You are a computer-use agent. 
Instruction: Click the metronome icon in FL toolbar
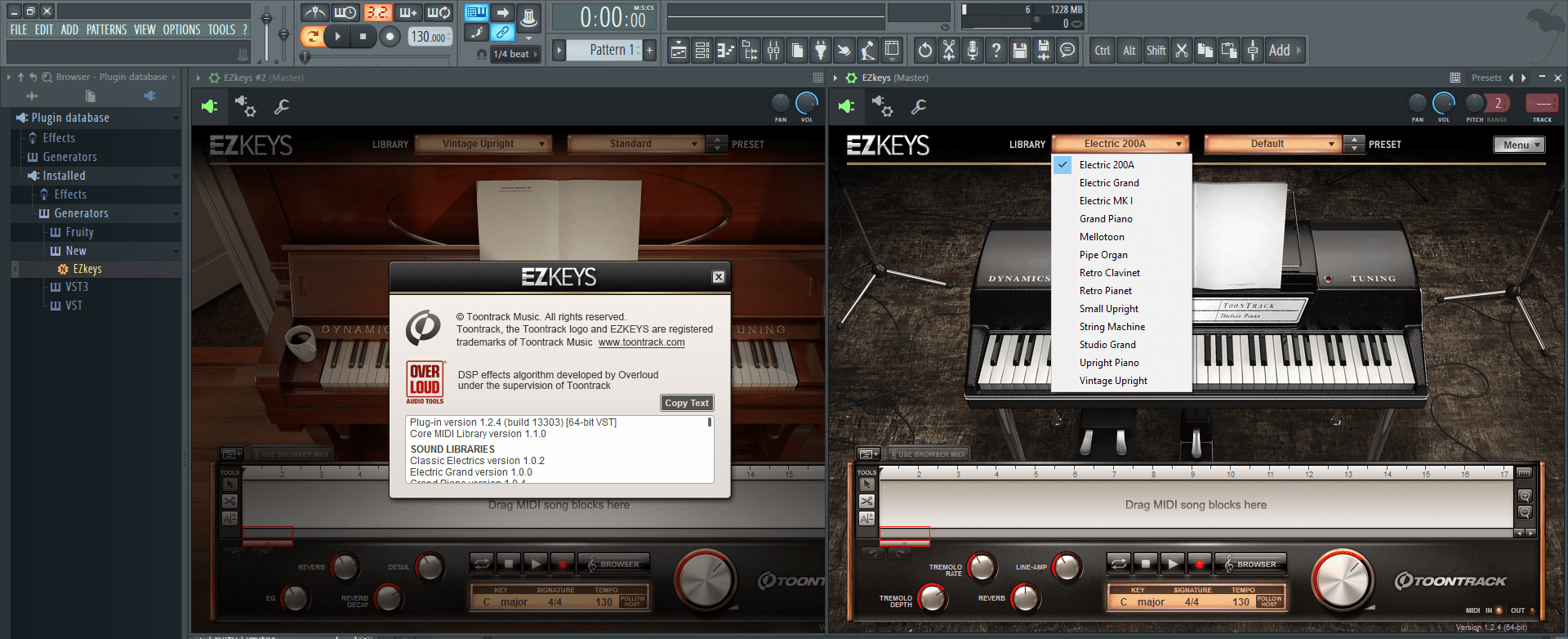(x=314, y=12)
